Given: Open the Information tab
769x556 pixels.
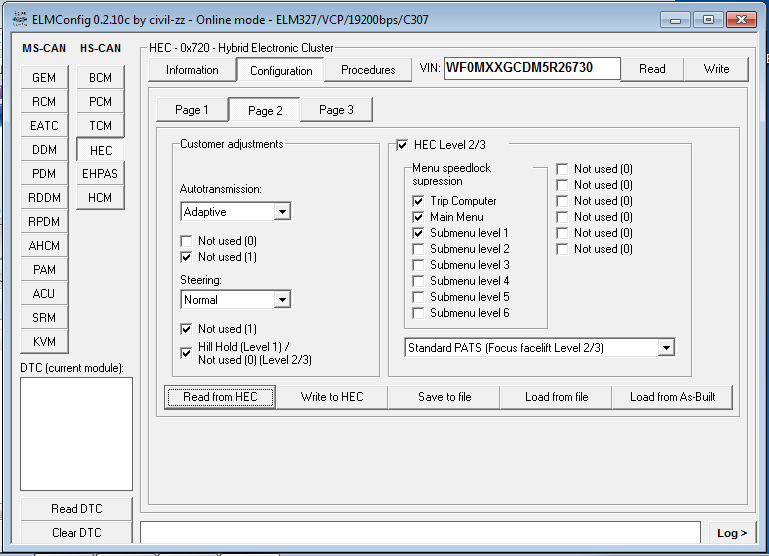Looking at the screenshot, I should (x=192, y=70).
